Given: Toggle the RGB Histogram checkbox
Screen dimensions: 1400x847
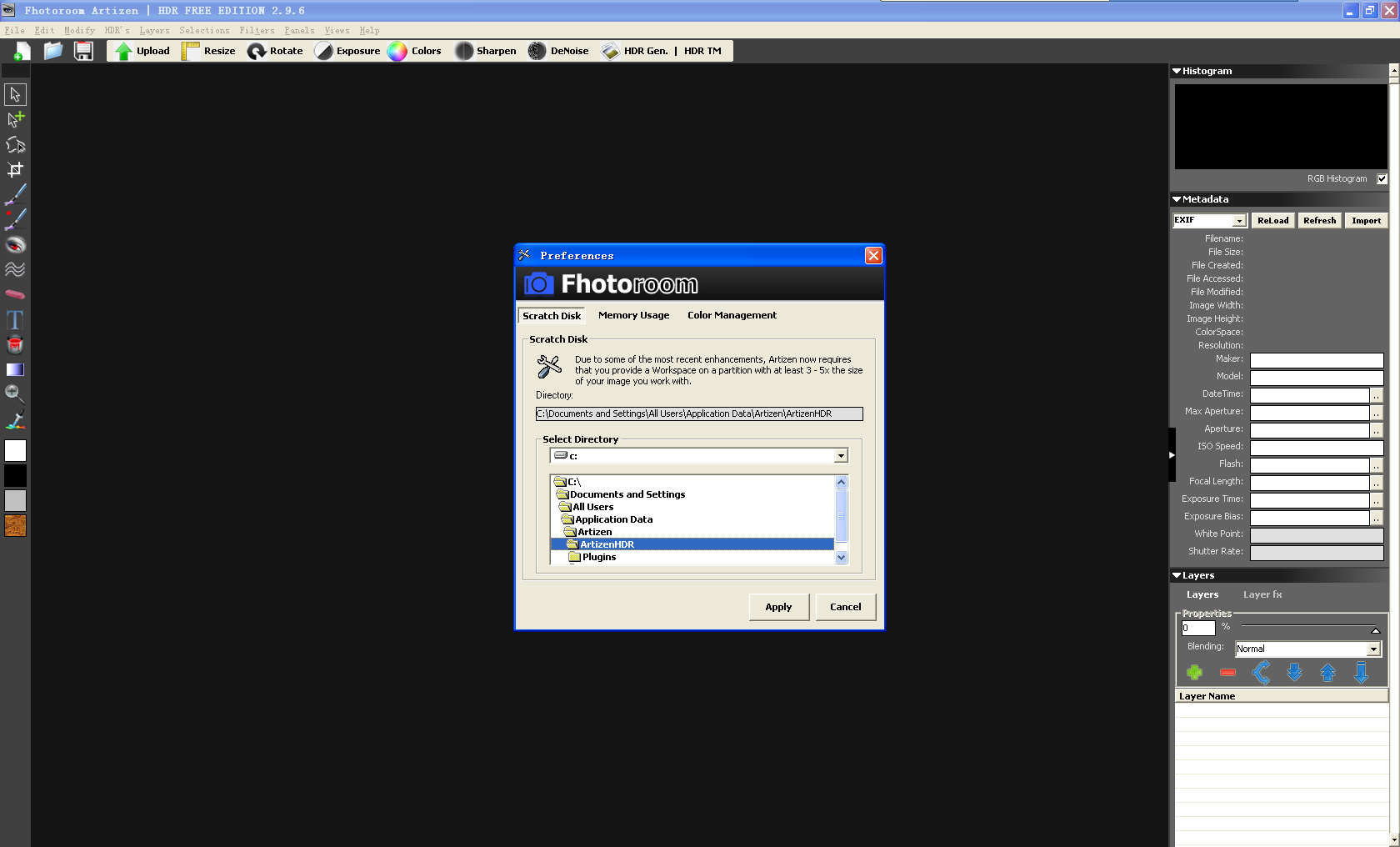Looking at the screenshot, I should [1382, 178].
